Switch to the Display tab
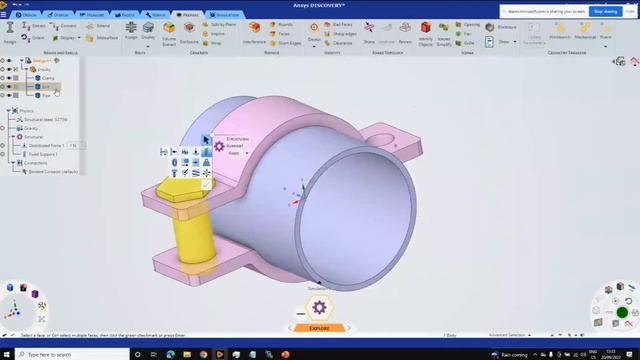Viewport: 640px width, 360px height. (58, 15)
